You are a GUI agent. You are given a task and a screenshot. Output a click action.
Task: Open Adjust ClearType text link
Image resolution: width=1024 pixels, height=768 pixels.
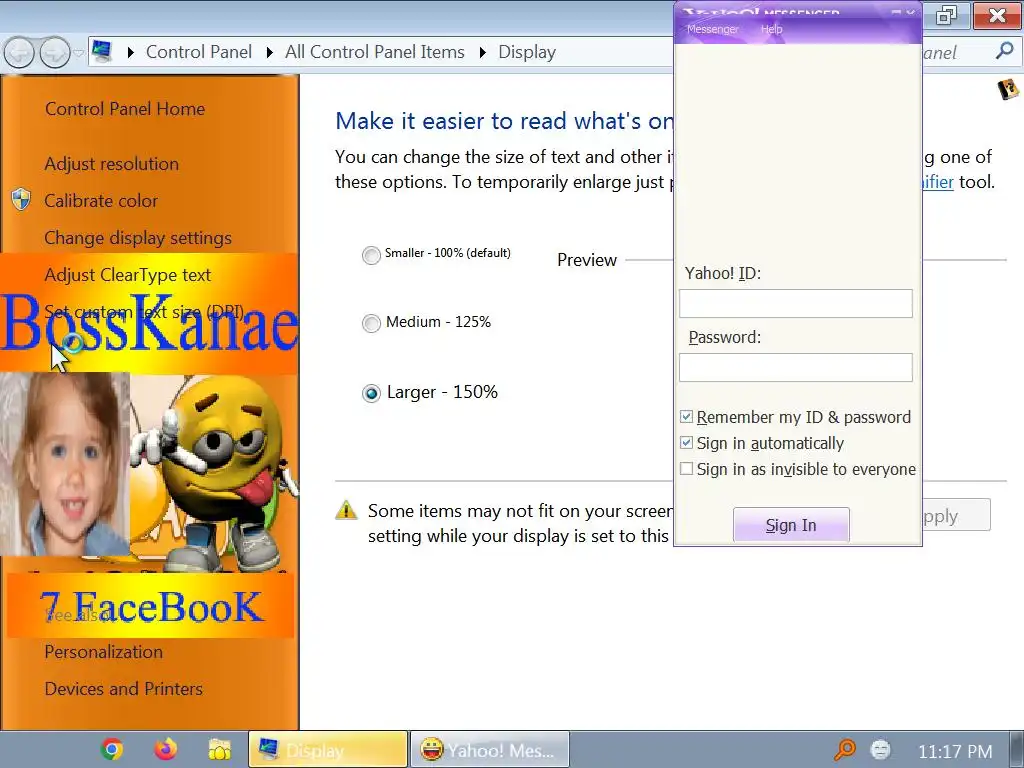pos(127,275)
